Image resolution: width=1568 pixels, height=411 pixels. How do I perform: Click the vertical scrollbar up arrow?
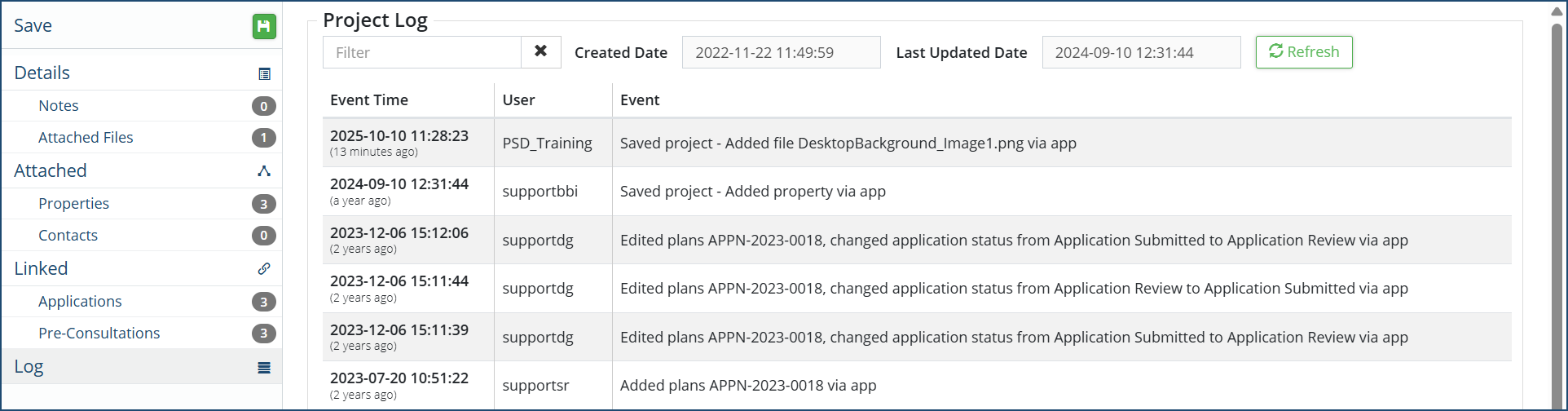click(x=1557, y=12)
